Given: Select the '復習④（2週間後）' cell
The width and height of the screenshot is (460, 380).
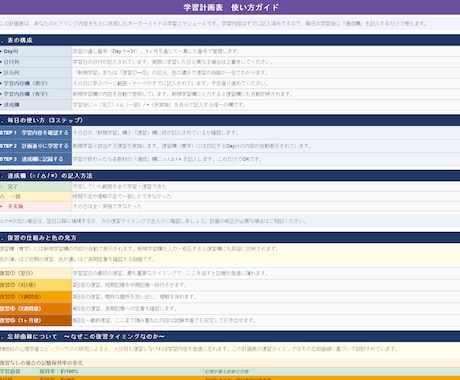Looking at the screenshot, I should click(x=36, y=309).
